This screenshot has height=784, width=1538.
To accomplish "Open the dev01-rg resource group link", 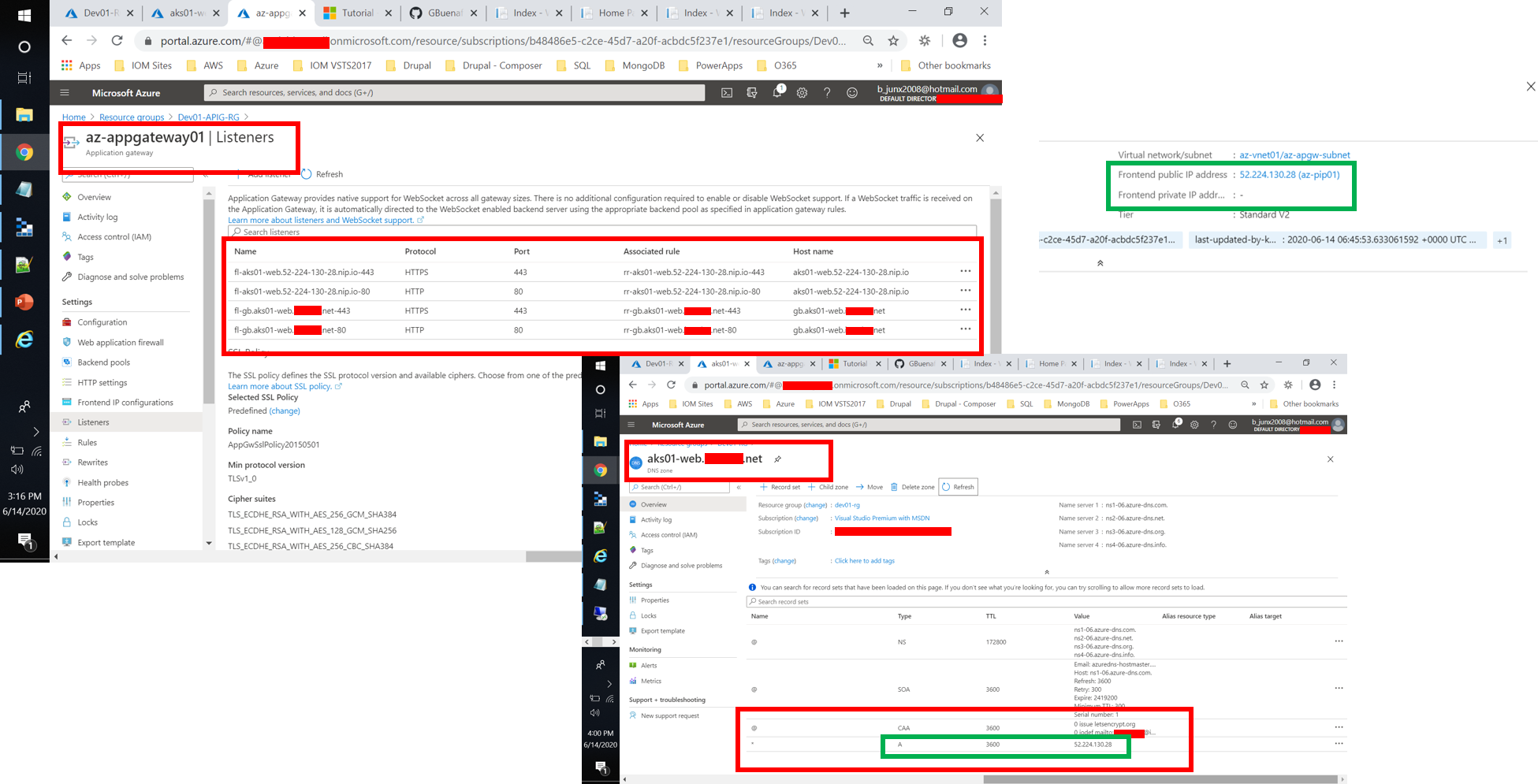I will [847, 505].
